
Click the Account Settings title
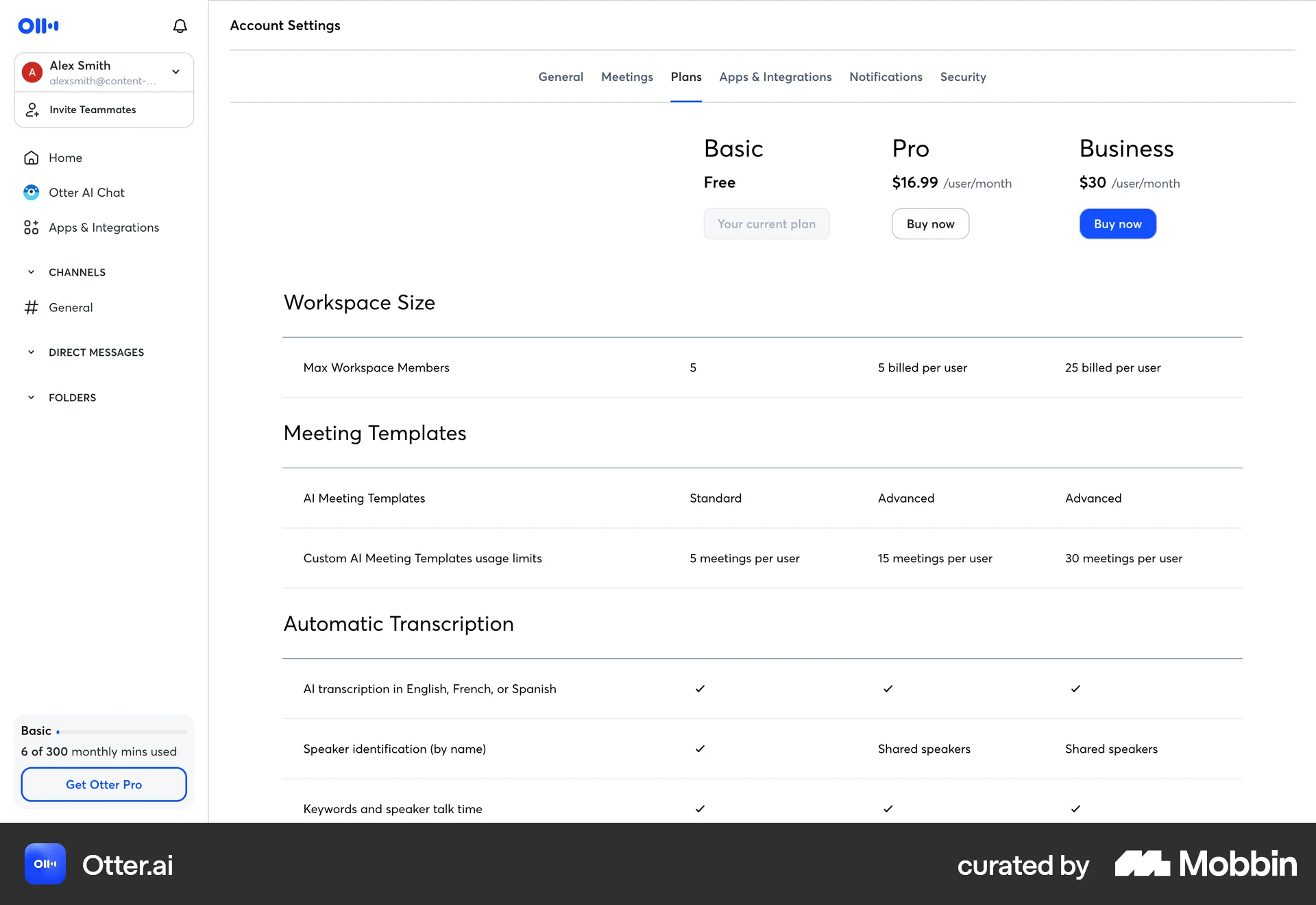tap(285, 25)
